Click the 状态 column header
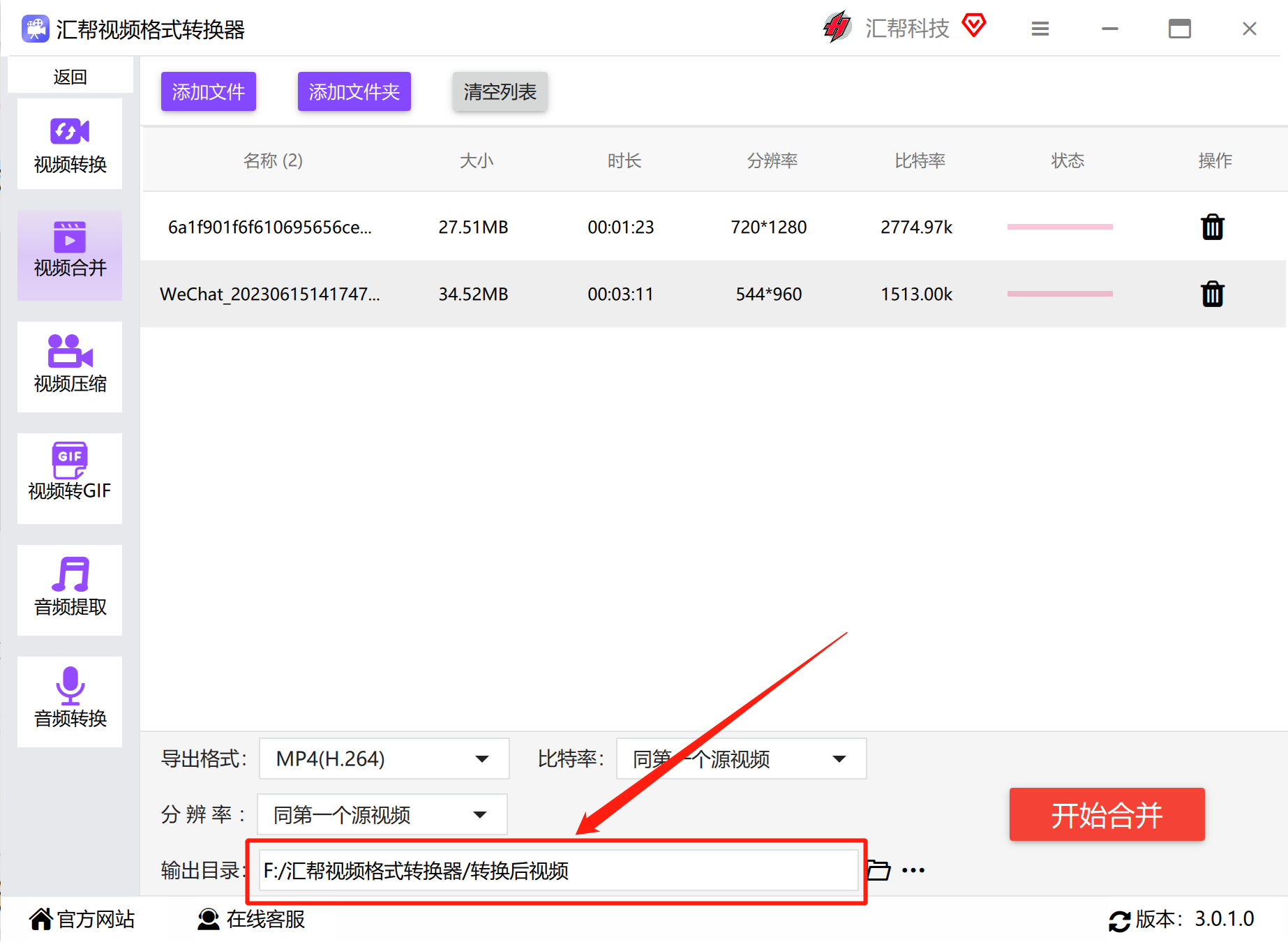Image resolution: width=1288 pixels, height=942 pixels. (x=1068, y=160)
